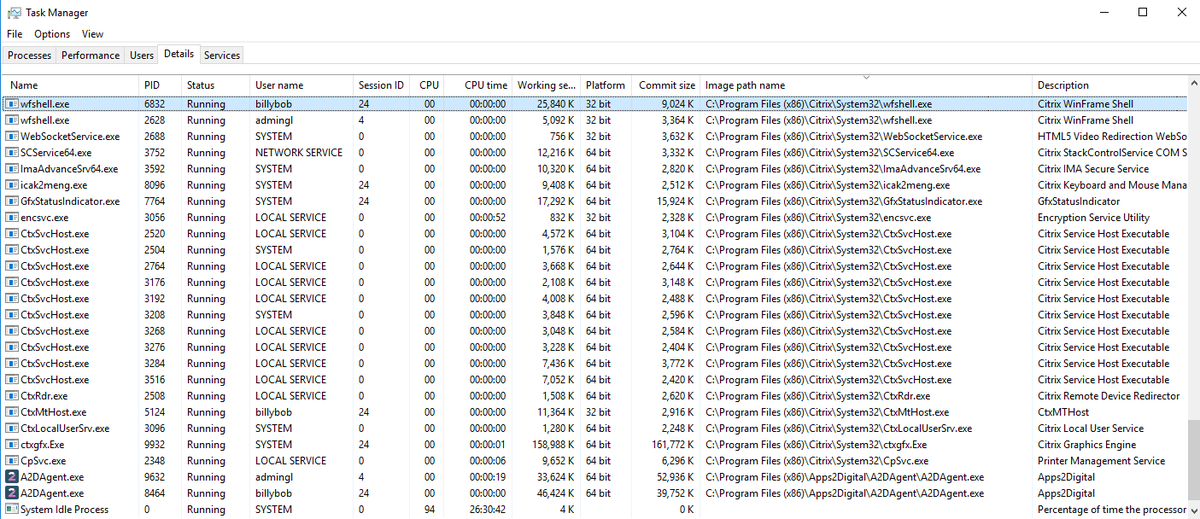Sort by the User name column header
1200x519 pixels.
tap(300, 85)
